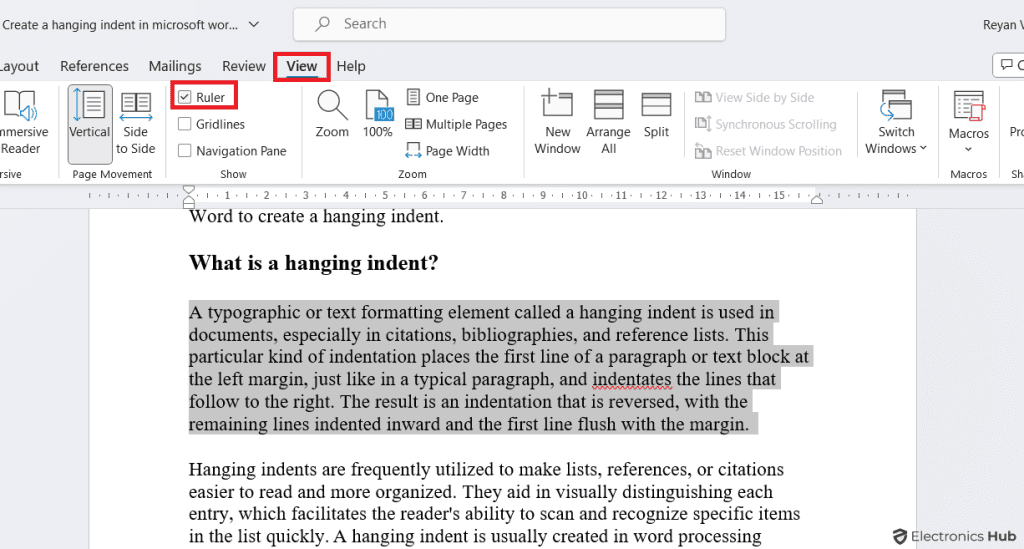1024x549 pixels.
Task: Open the Help tab
Action: pos(351,66)
